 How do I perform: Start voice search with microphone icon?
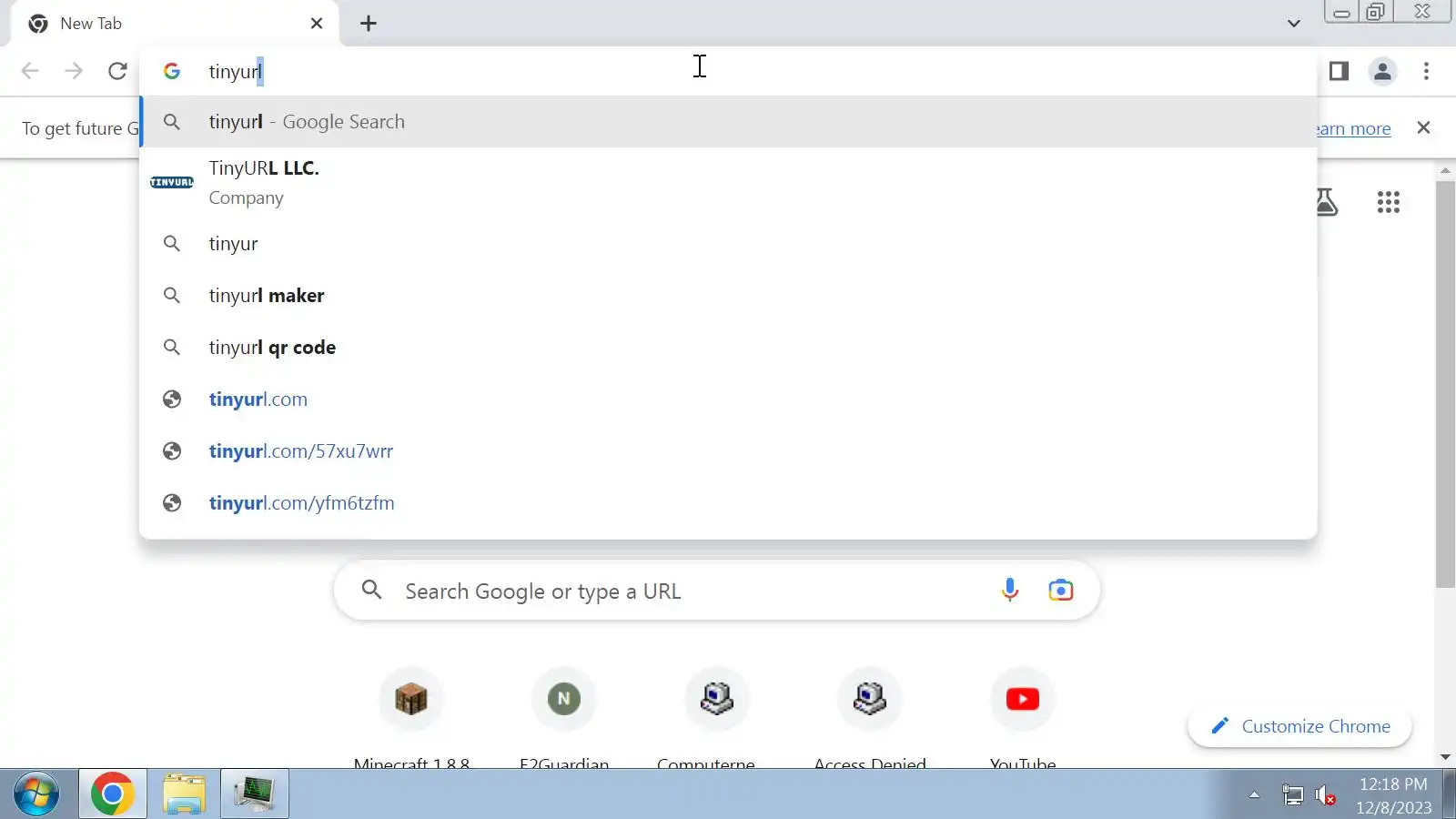[x=1010, y=591]
